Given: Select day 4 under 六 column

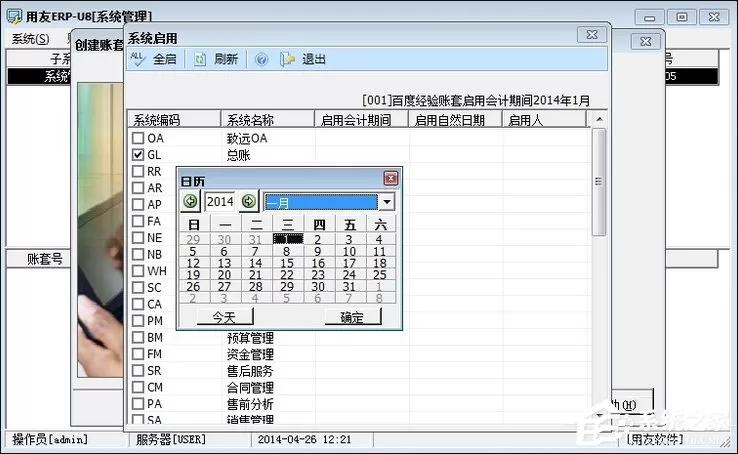Looking at the screenshot, I should pyautogui.click(x=379, y=239).
